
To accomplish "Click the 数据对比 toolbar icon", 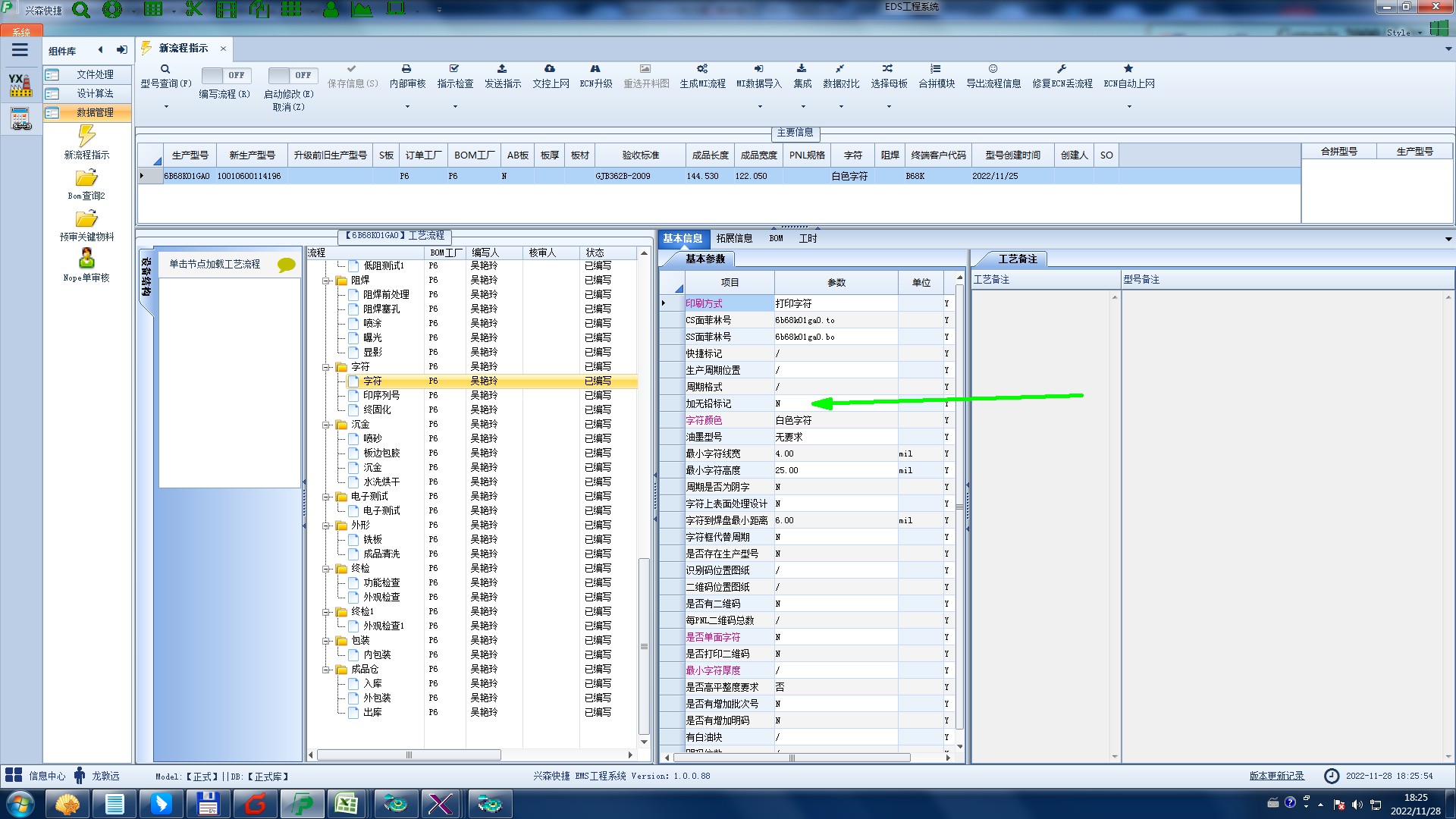I will [840, 69].
